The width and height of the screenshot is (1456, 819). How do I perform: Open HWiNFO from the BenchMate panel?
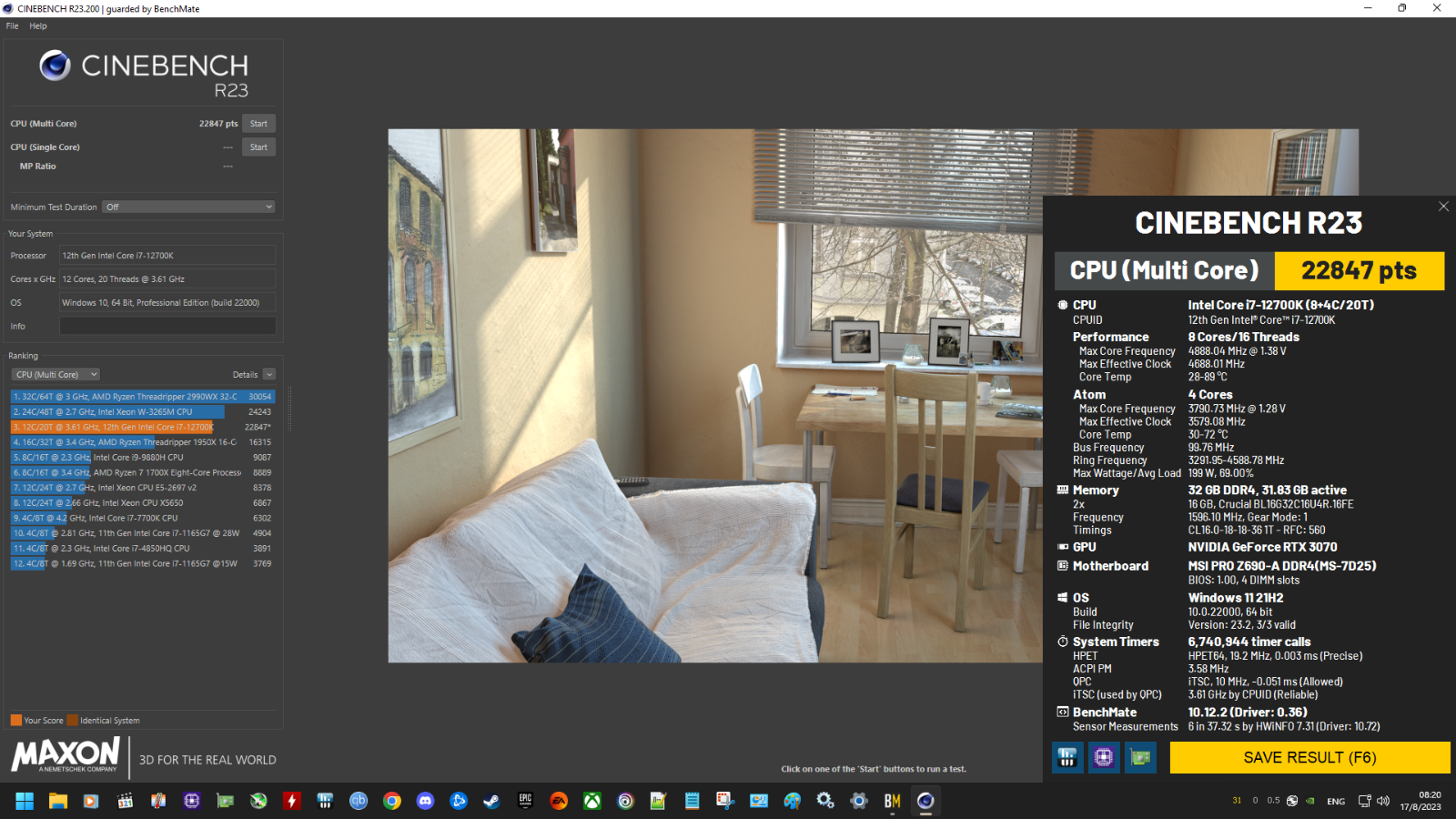[x=1067, y=757]
